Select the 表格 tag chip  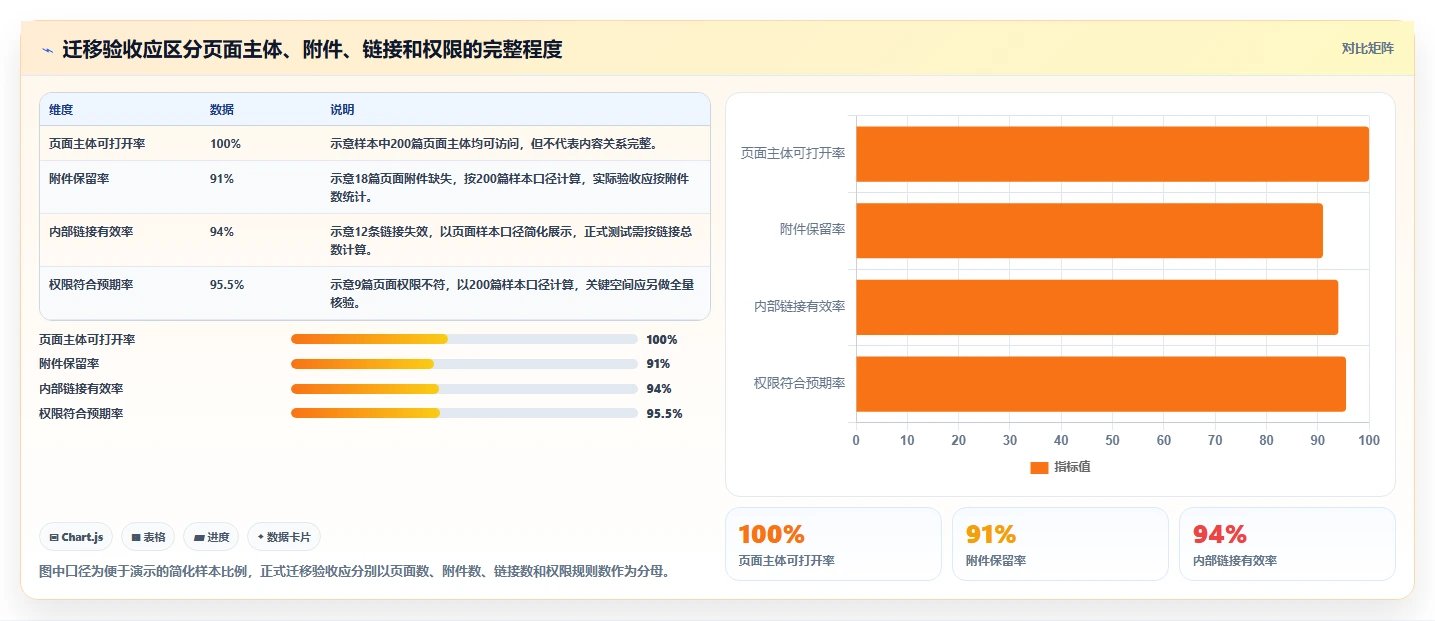(148, 537)
